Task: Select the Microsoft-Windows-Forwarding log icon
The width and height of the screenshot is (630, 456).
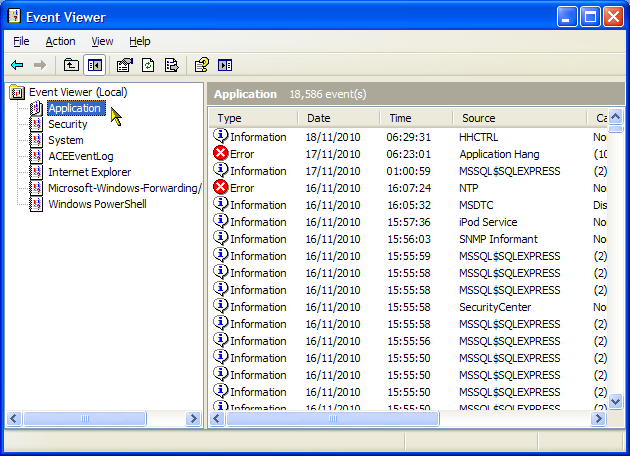Action: (37, 188)
